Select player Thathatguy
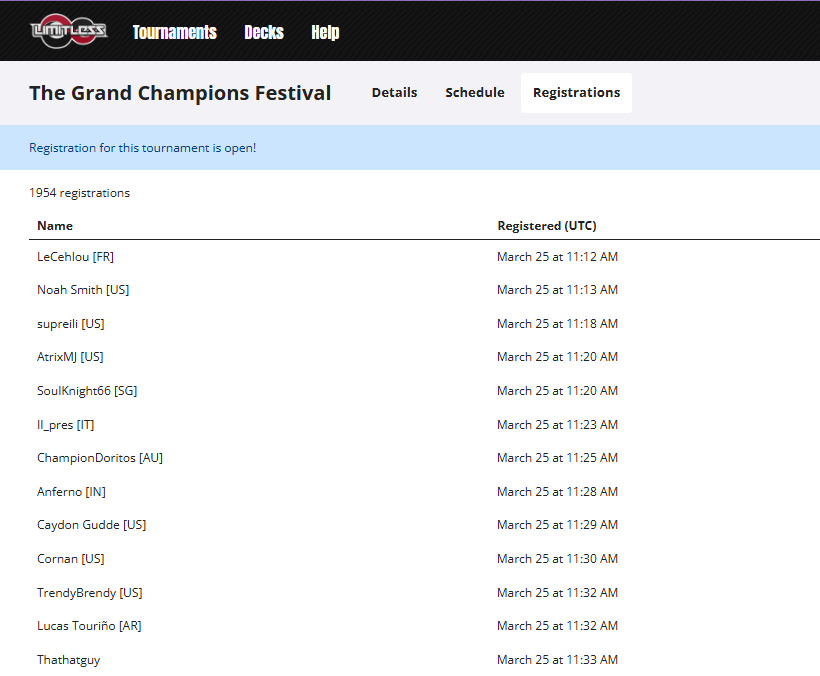This screenshot has width=820, height=676. (69, 660)
